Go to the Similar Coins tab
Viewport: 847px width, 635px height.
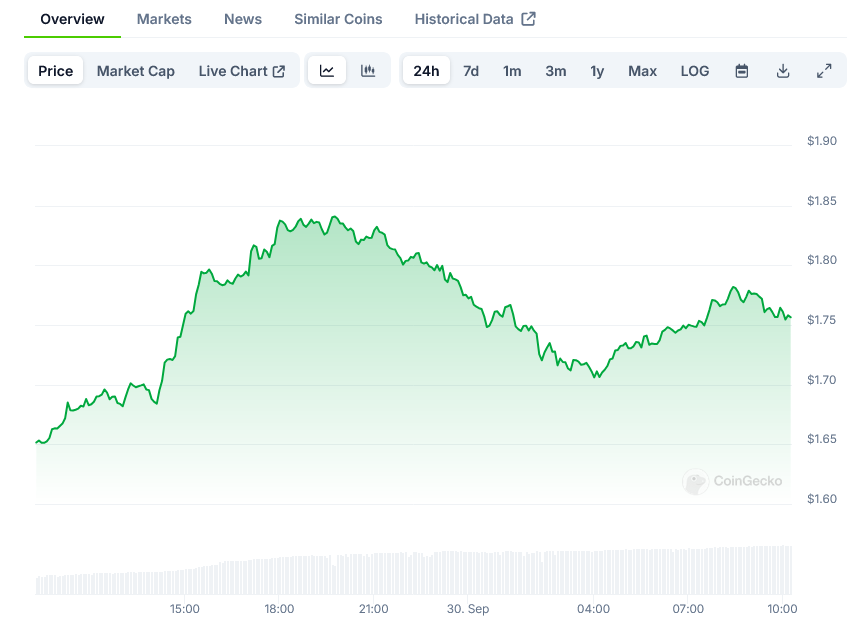pyautogui.click(x=338, y=19)
